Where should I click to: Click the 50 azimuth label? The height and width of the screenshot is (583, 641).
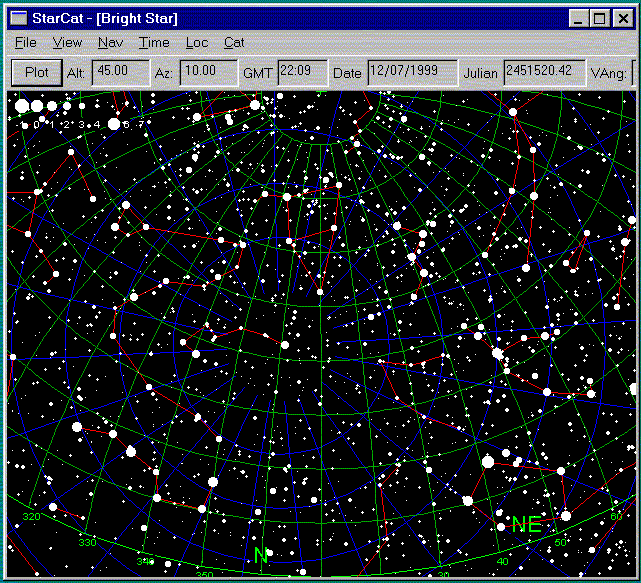coord(560,543)
